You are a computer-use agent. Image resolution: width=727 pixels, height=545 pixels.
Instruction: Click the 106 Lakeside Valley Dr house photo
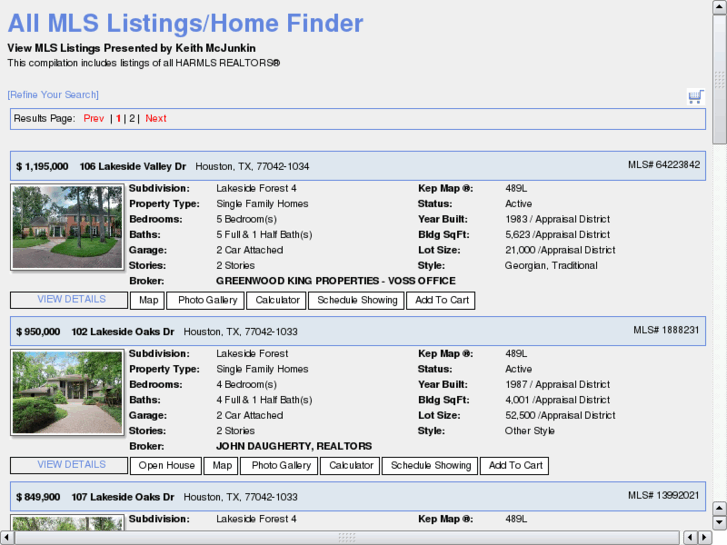(x=67, y=227)
